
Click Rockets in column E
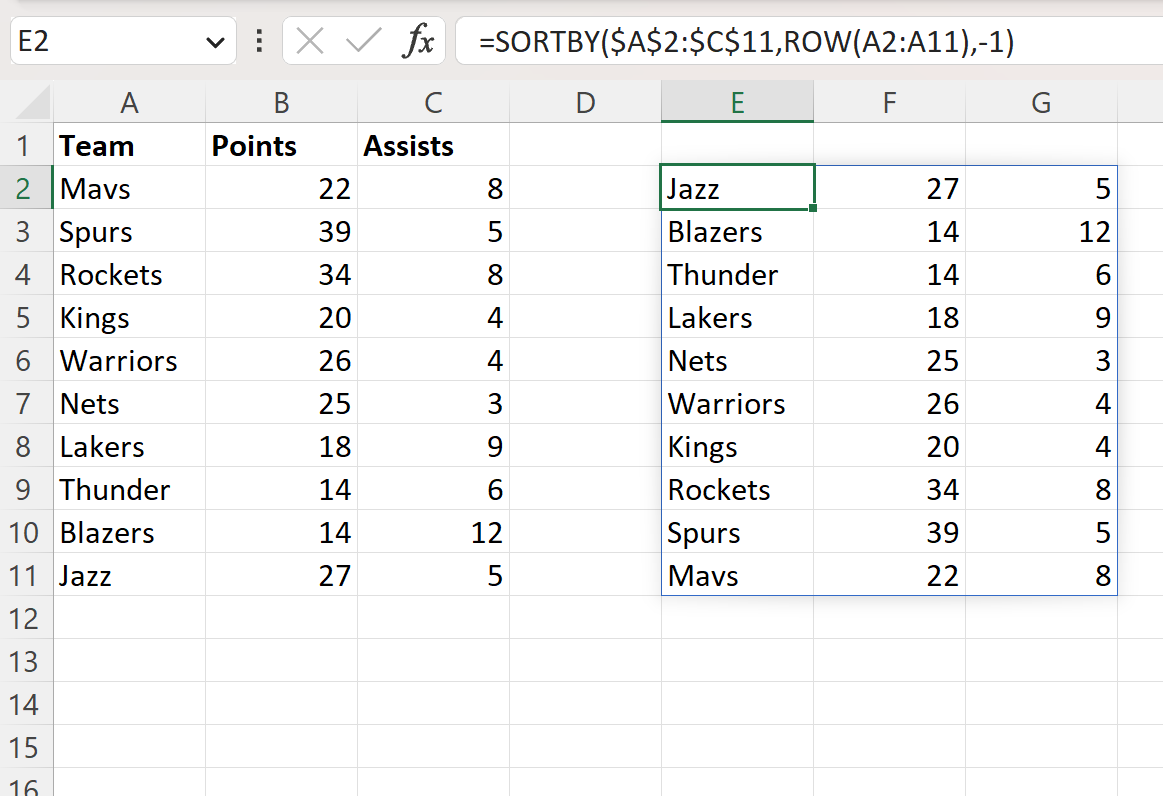click(x=737, y=490)
